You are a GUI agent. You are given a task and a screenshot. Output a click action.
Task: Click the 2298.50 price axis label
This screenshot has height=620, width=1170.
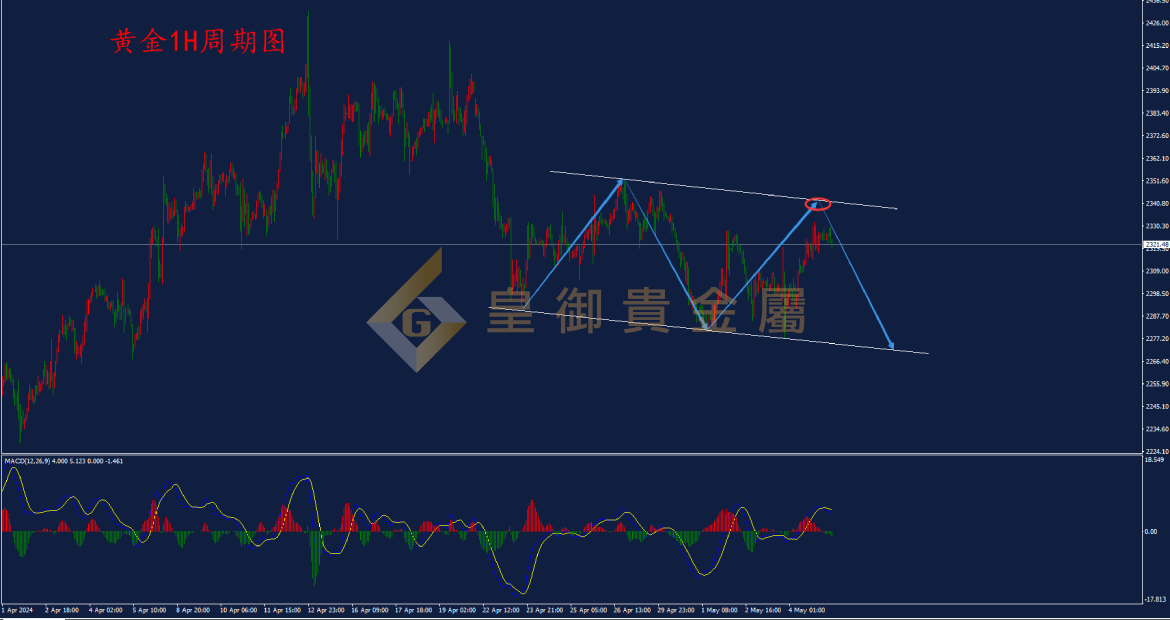(1158, 293)
